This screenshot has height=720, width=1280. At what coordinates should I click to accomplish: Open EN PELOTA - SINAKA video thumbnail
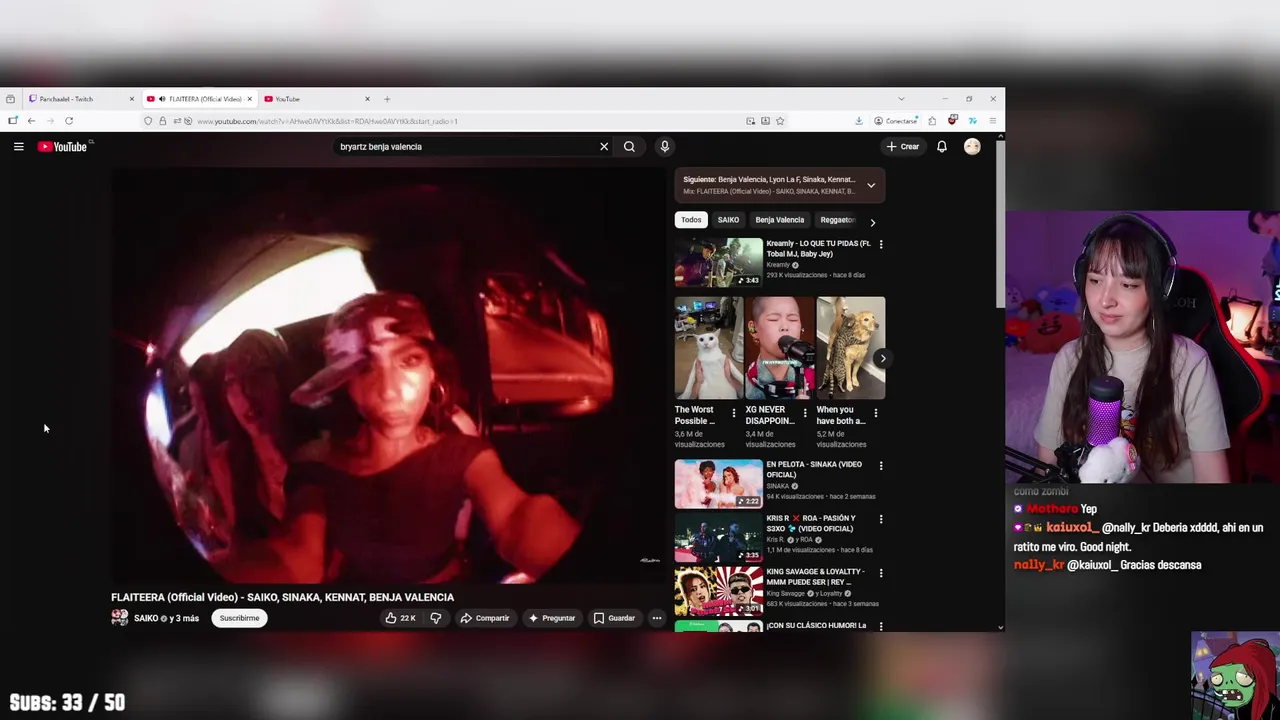pyautogui.click(x=718, y=484)
